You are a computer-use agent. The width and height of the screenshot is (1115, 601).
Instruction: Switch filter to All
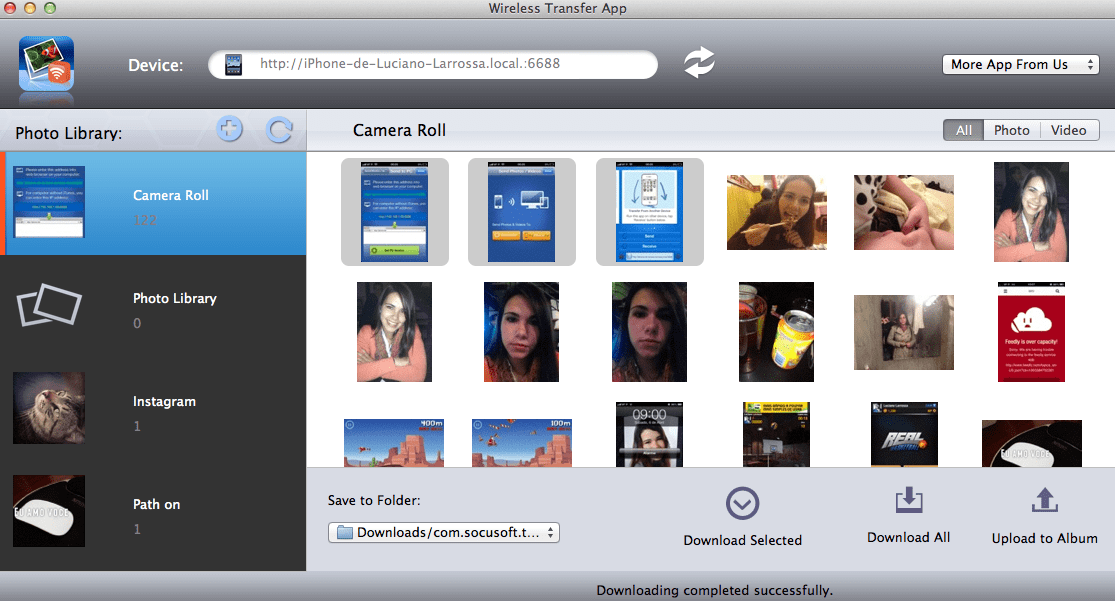[964, 130]
